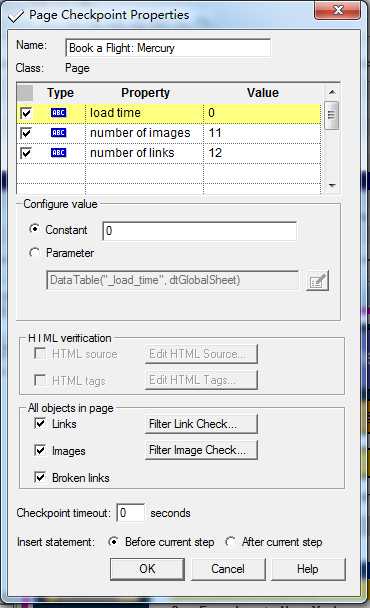Image resolution: width=370 pixels, height=608 pixels.
Task: Click the scroll down arrow in the property list
Action: pyautogui.click(x=332, y=186)
